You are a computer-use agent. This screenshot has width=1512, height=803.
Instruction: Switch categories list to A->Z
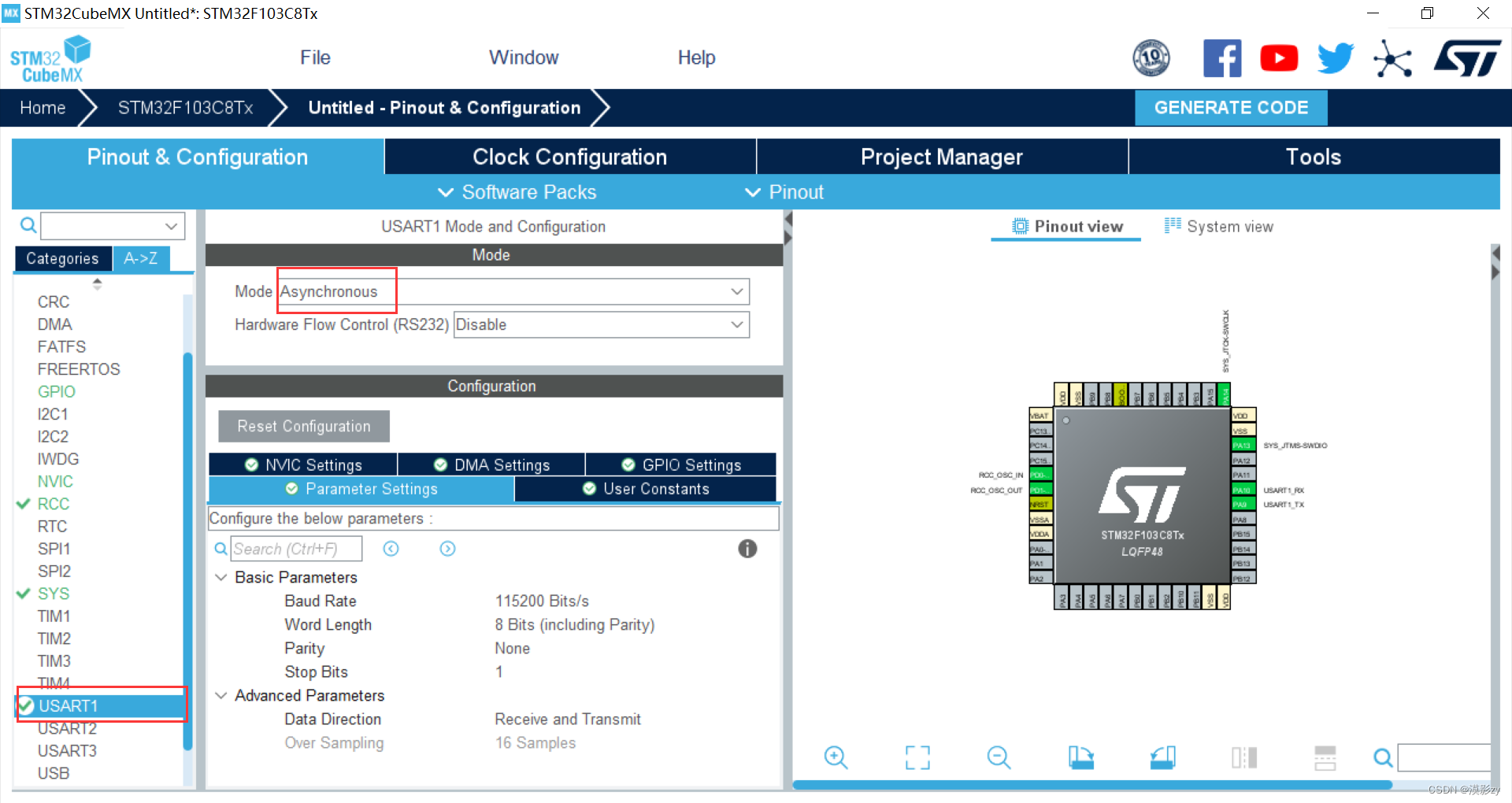(141, 258)
